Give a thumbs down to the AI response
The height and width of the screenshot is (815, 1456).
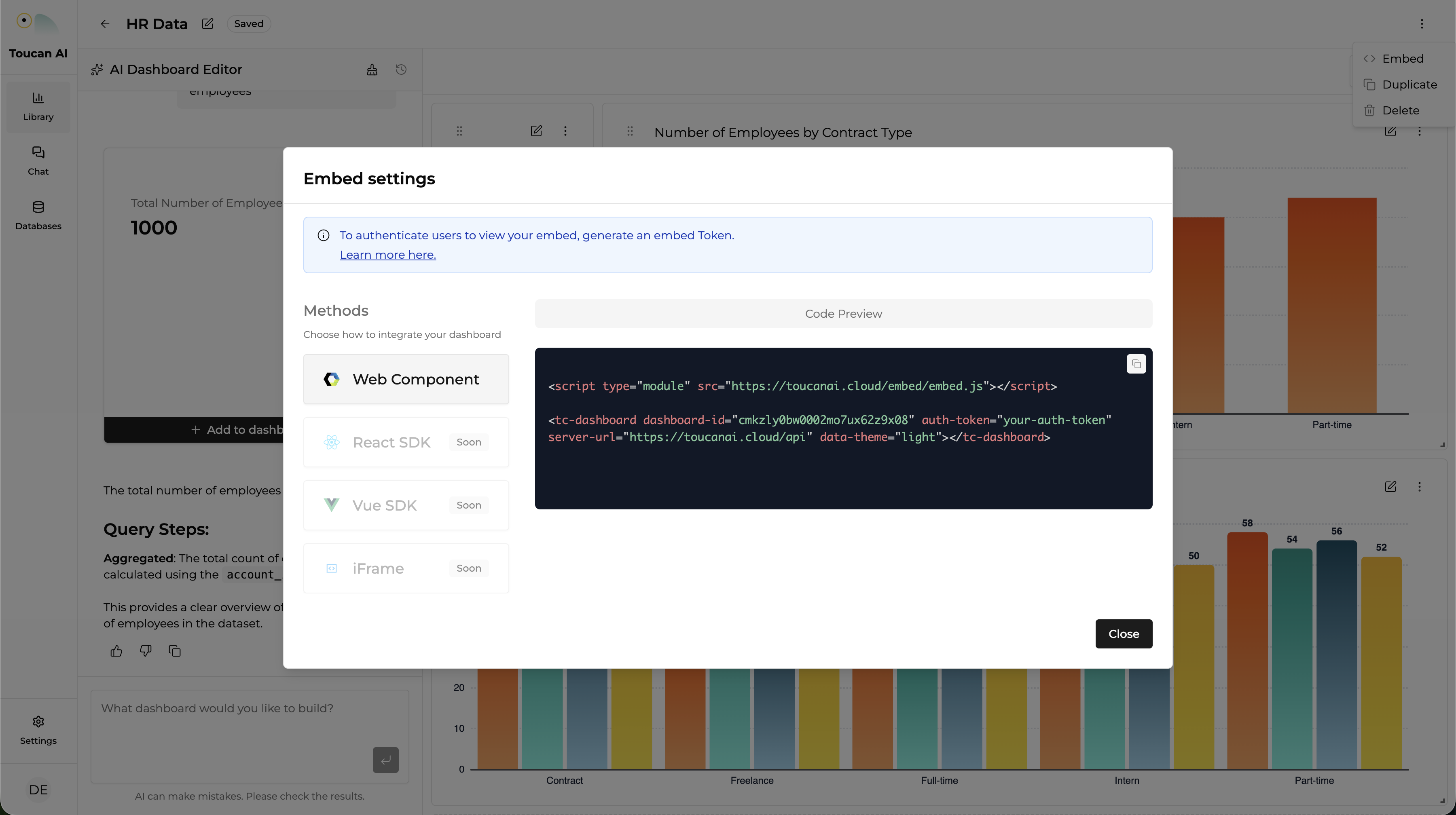(x=145, y=651)
